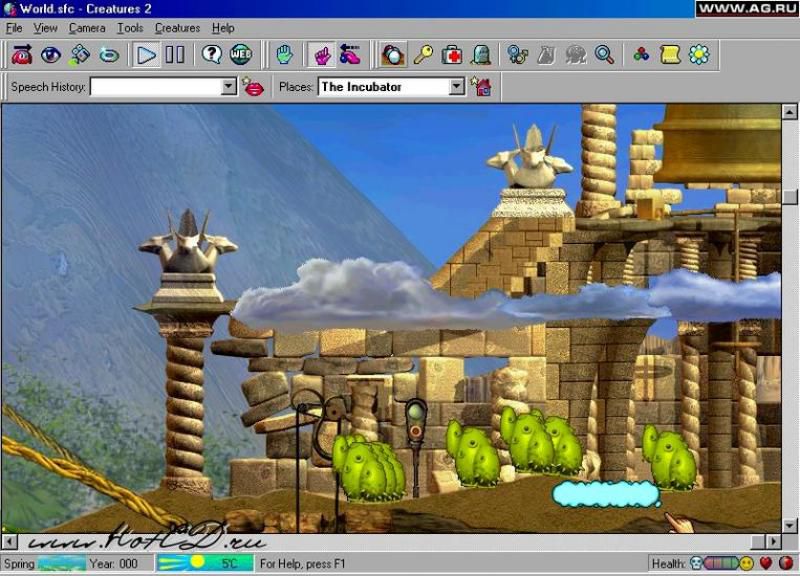Click the yellow scroll icon
Viewport: 800px width, 576px height.
[x=670, y=54]
